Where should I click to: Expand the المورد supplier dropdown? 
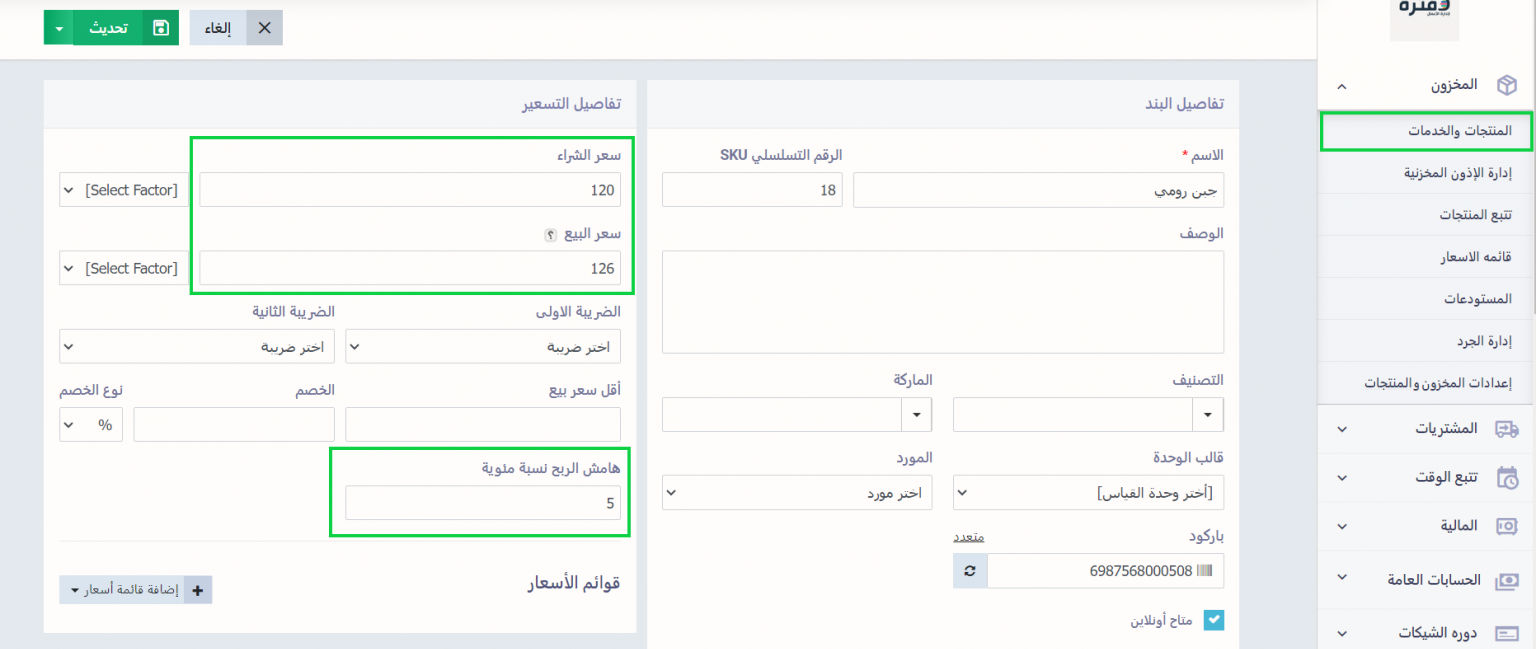click(x=797, y=493)
